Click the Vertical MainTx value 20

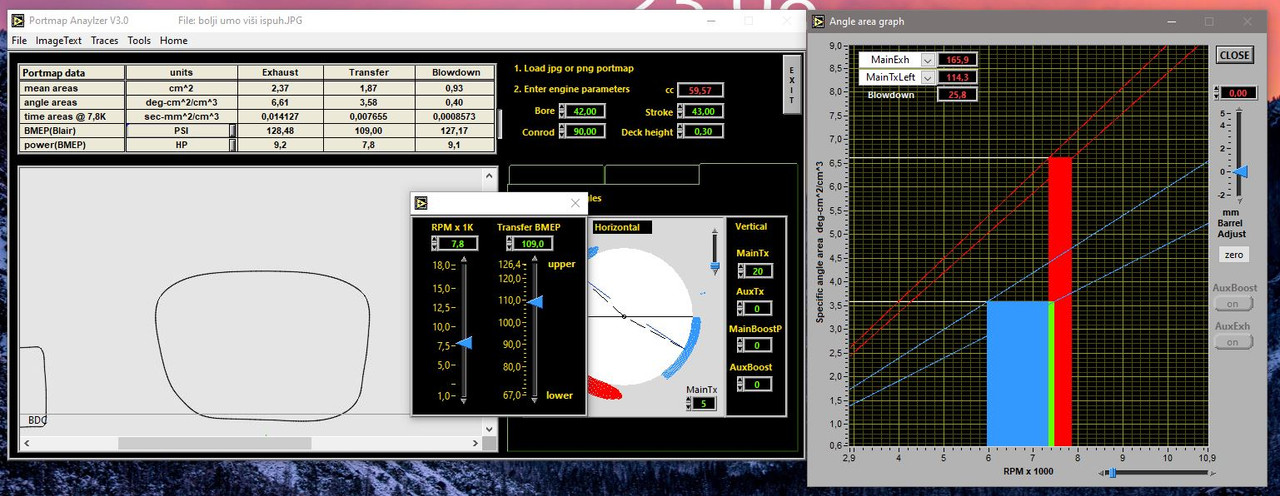click(x=759, y=271)
